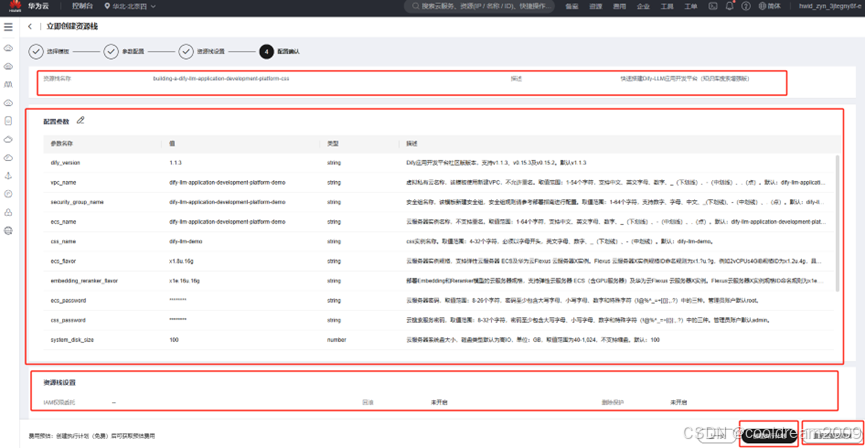Image resolution: width=865 pixels, height=448 pixels.
Task: Click the value 1.1.3
Action: pyautogui.click(x=175, y=163)
